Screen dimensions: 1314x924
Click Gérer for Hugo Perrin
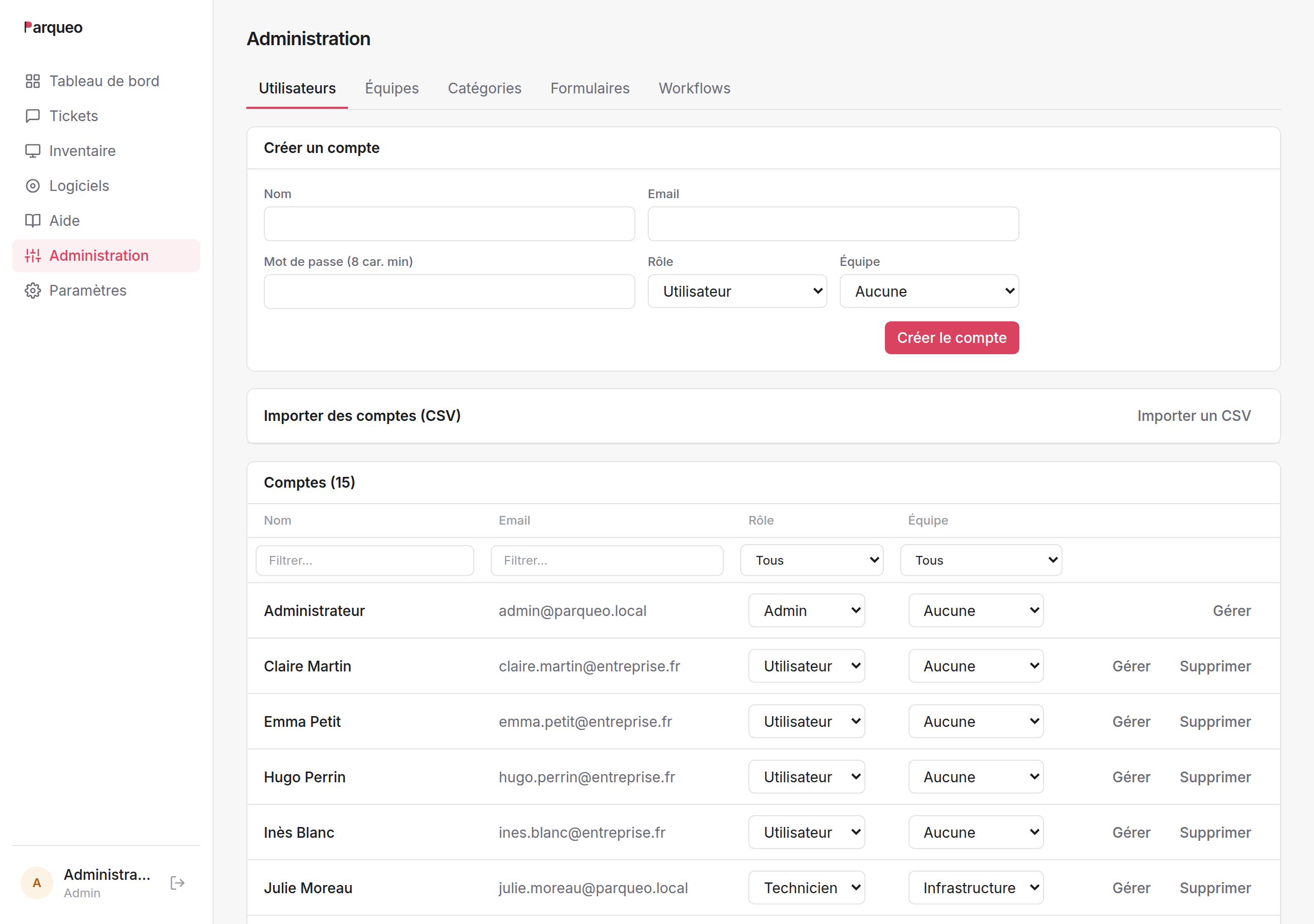pos(1131,777)
